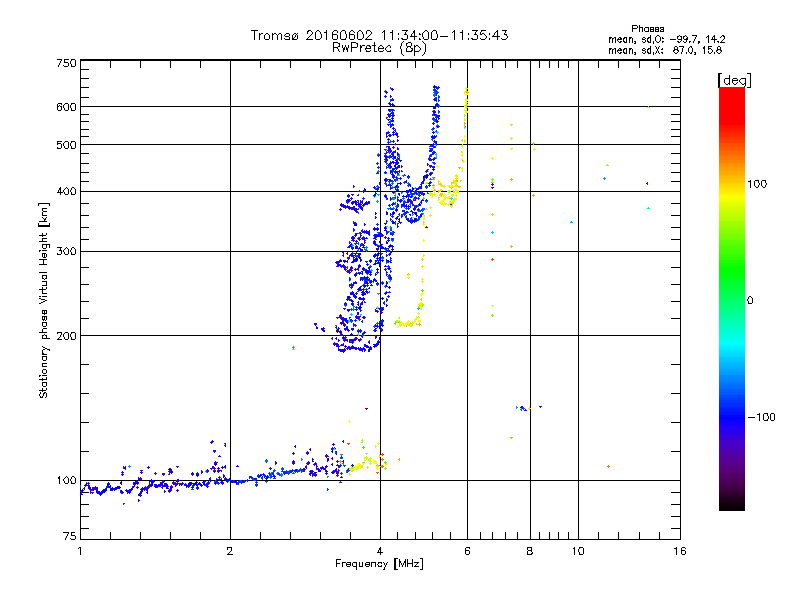Click the x-axis tick label '2'
The image size is (800, 600).
pos(230,551)
